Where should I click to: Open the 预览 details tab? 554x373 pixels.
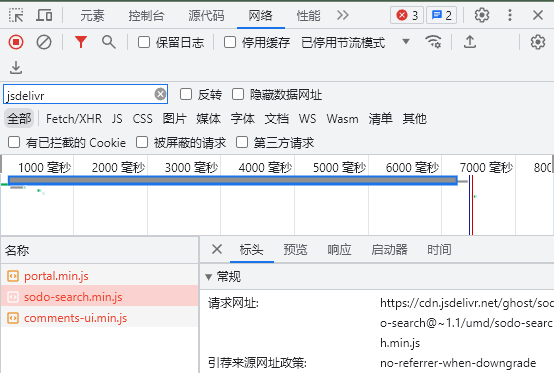tap(295, 250)
